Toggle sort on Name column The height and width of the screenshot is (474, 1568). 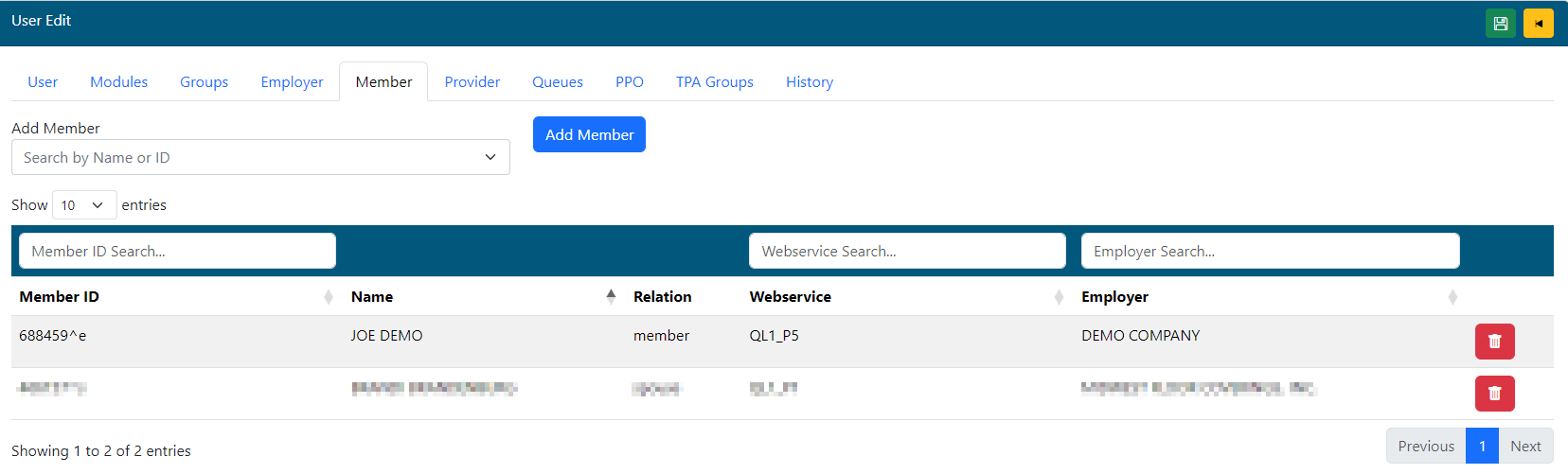pos(611,297)
